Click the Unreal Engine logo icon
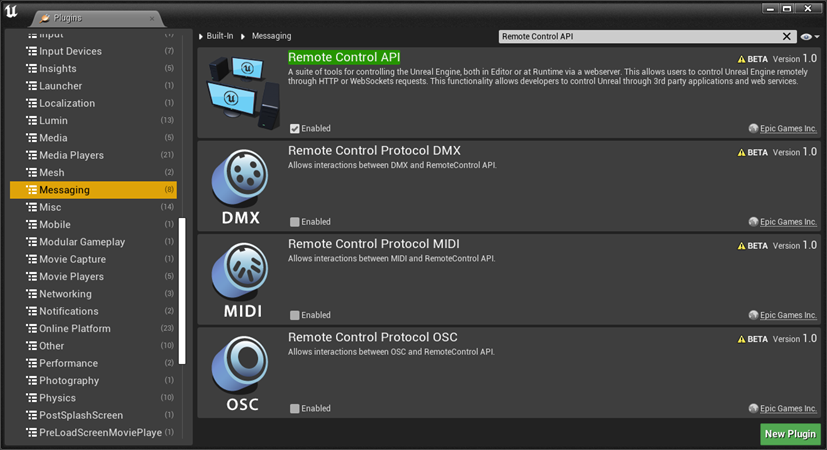827x450 pixels. pyautogui.click(x=11, y=11)
